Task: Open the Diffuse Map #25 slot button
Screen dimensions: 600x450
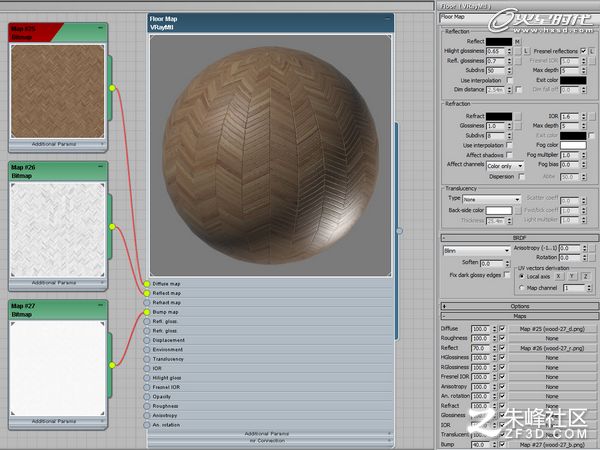Action: point(552,329)
